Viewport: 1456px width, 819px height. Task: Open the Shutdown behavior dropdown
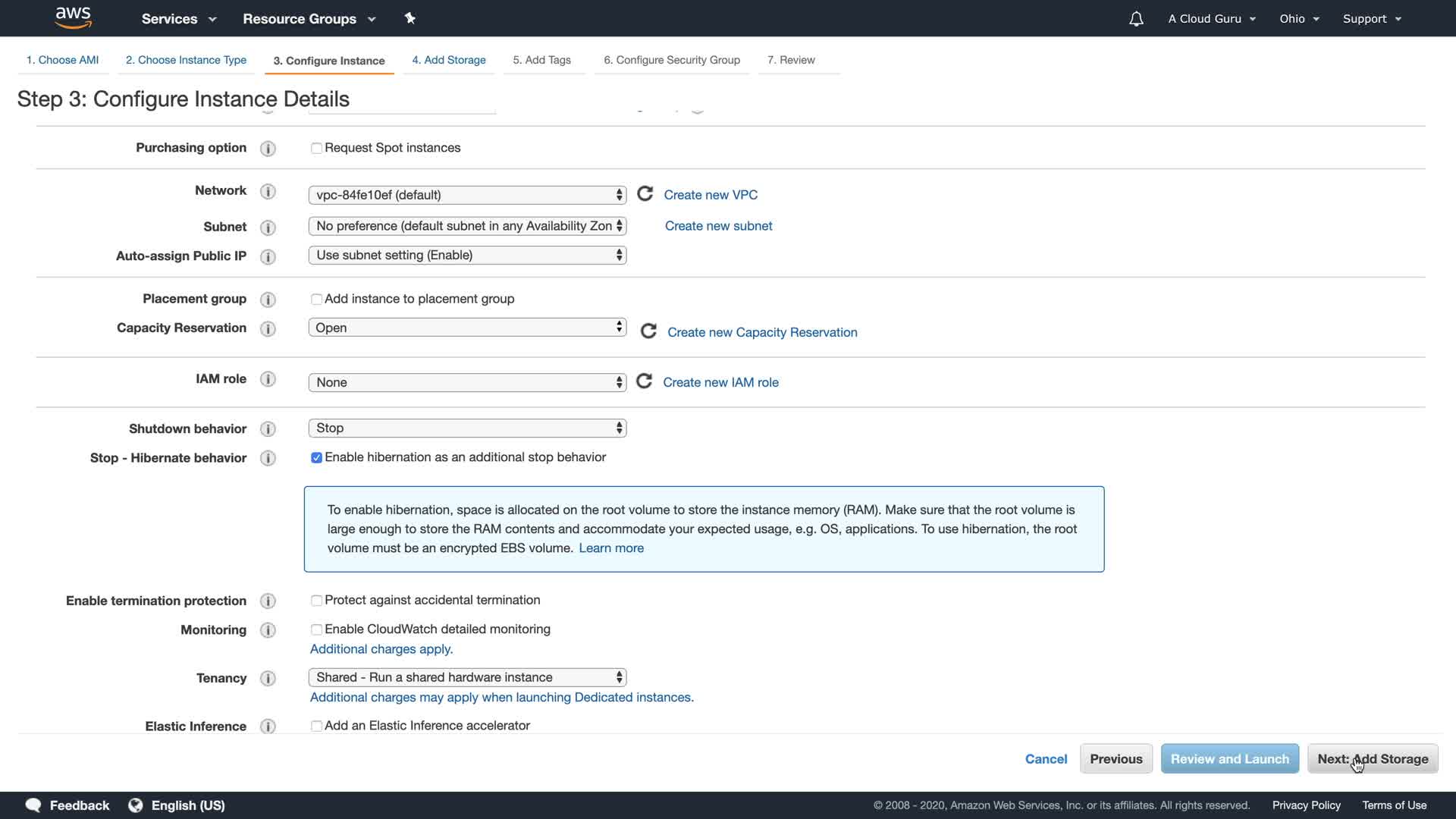tap(467, 428)
